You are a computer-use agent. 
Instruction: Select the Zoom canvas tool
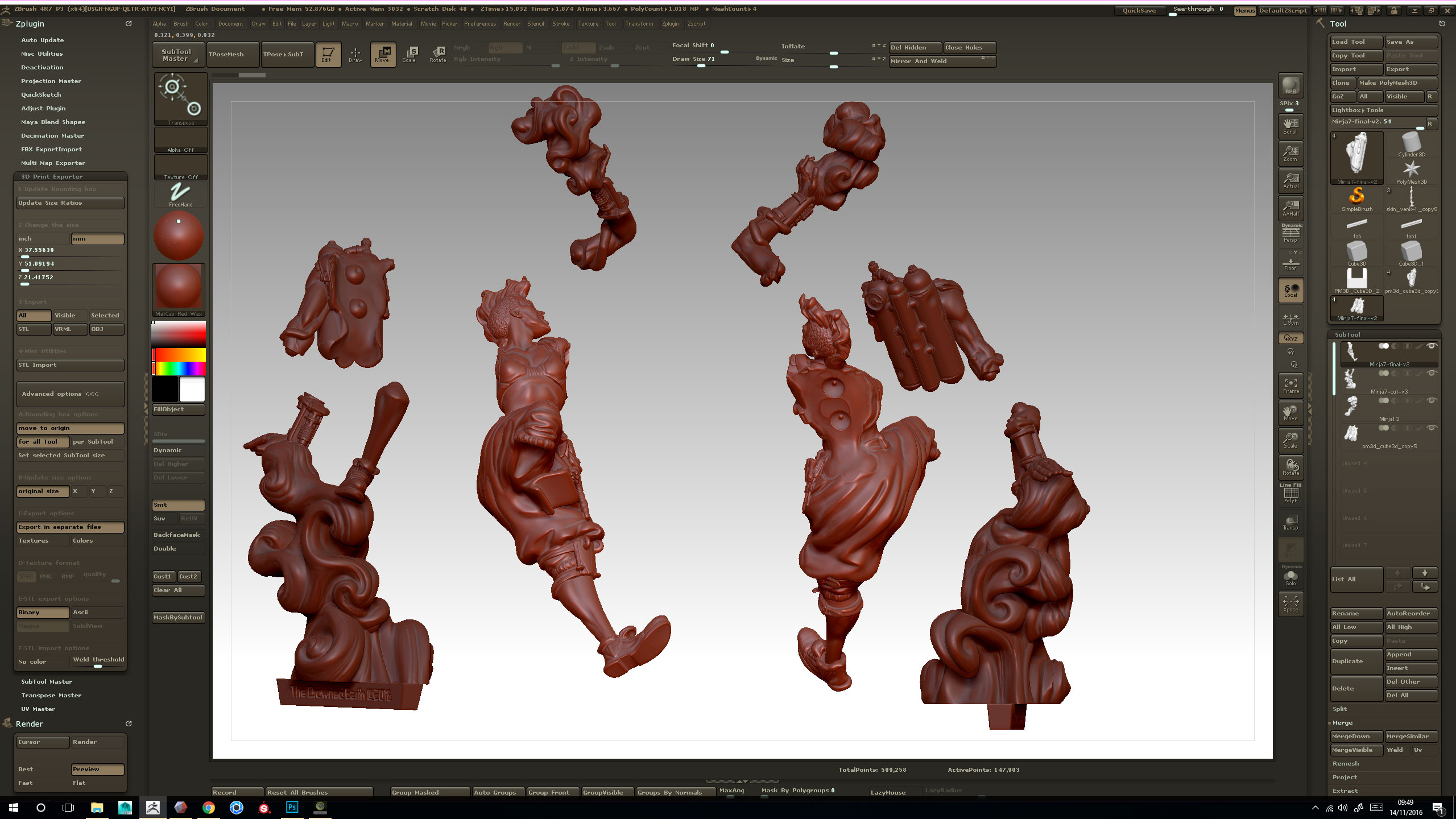[1290, 153]
